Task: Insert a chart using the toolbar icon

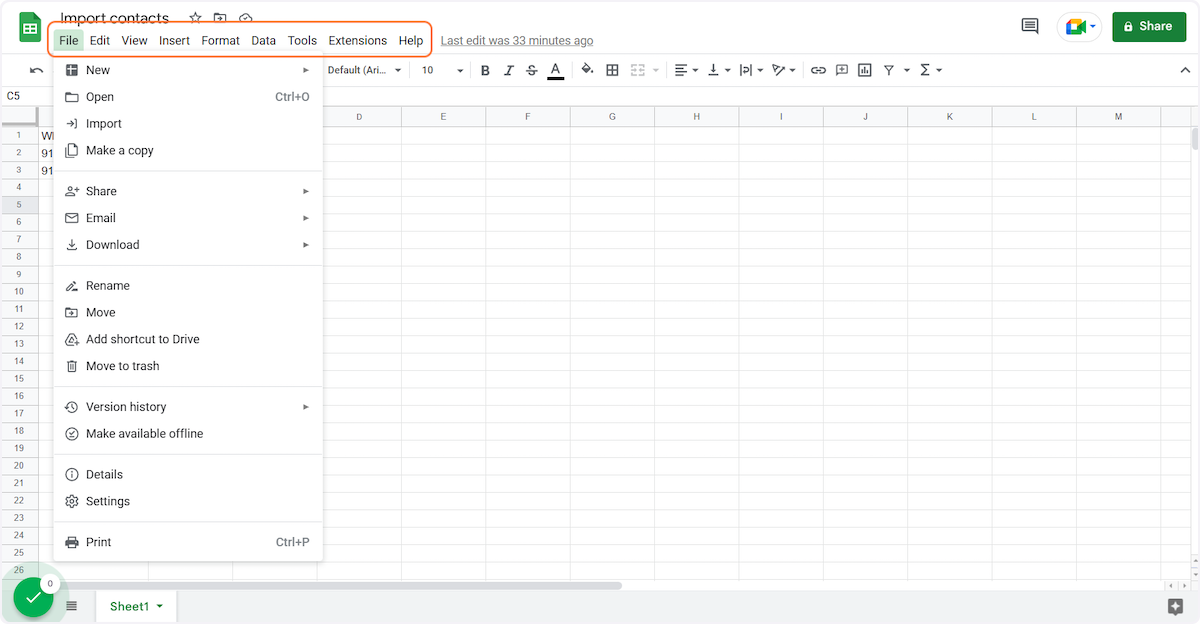Action: coord(864,70)
